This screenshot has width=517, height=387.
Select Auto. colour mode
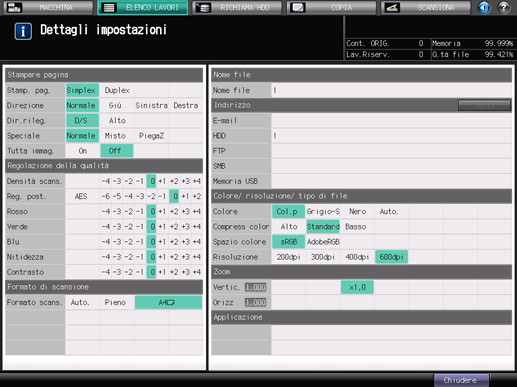[392, 212]
